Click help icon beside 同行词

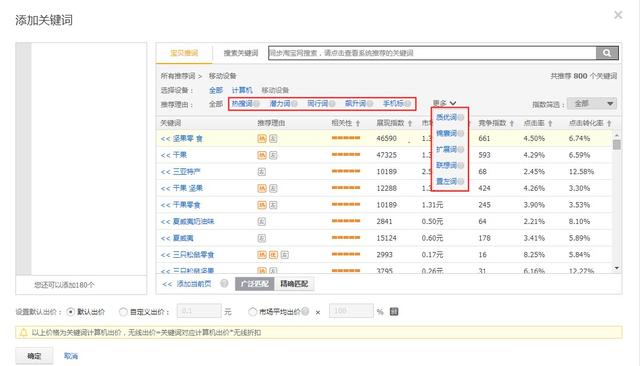point(332,104)
